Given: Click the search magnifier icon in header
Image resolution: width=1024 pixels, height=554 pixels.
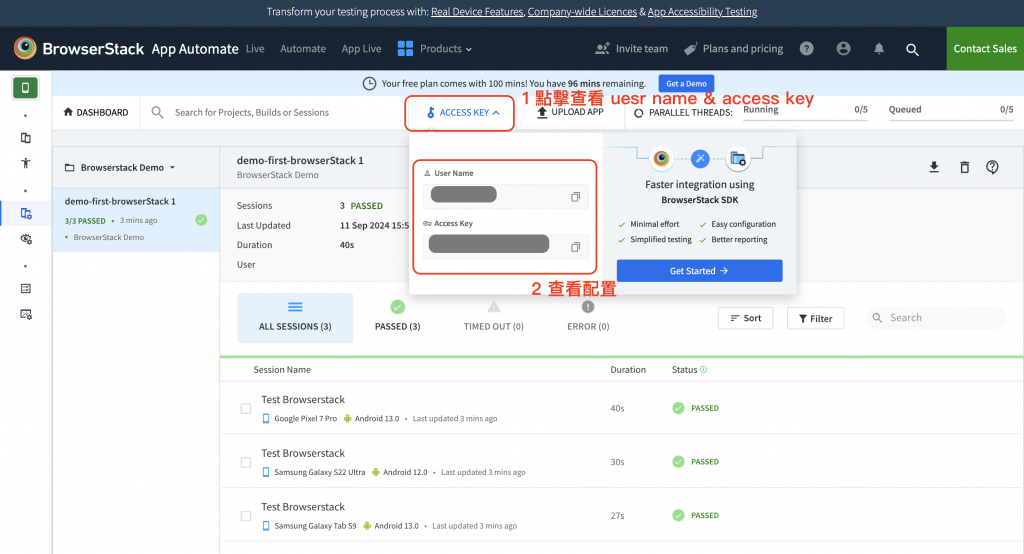Looking at the screenshot, I should point(912,49).
